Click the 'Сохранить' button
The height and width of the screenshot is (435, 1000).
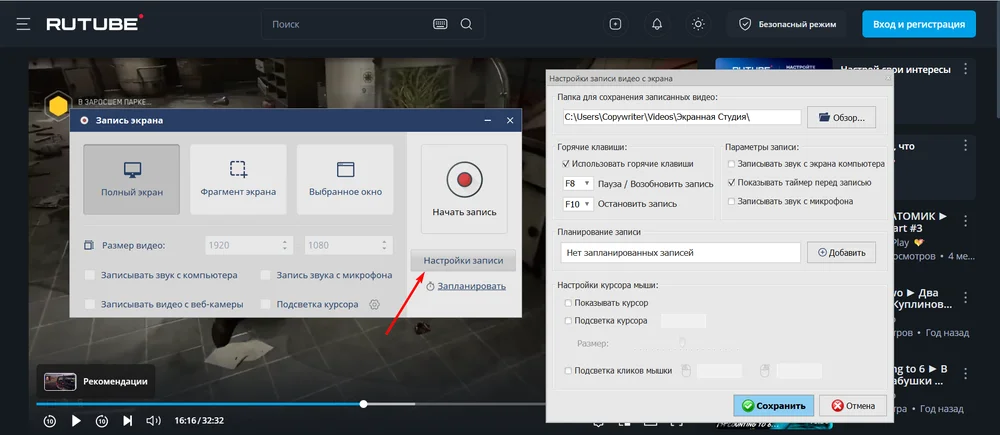pos(773,406)
